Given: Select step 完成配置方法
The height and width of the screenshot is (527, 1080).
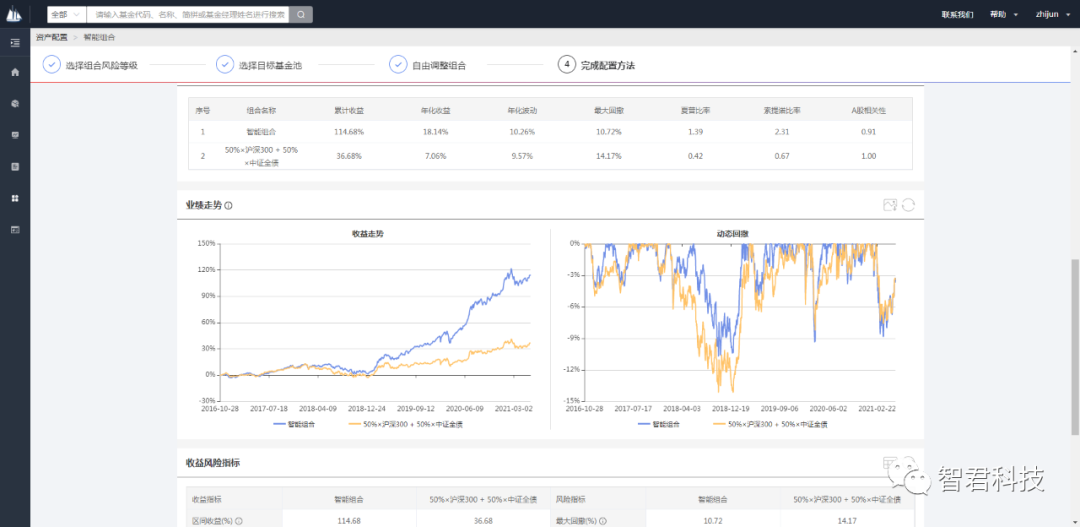Looking at the screenshot, I should coord(608,65).
